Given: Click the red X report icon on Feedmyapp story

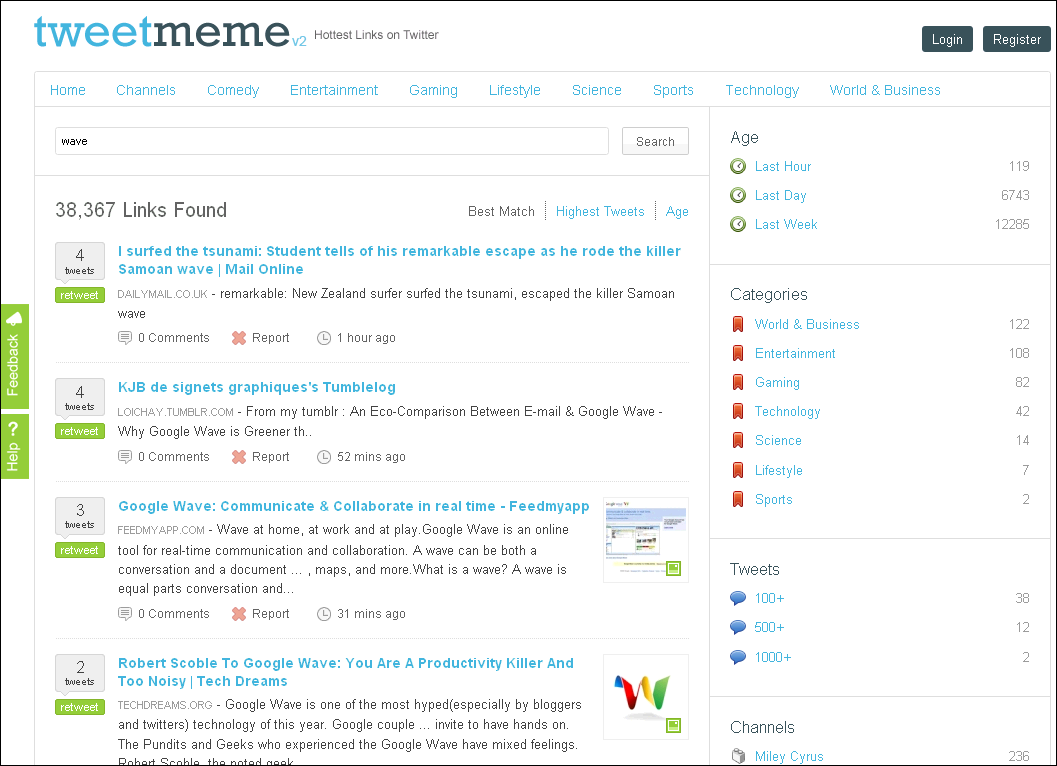Looking at the screenshot, I should [x=239, y=614].
